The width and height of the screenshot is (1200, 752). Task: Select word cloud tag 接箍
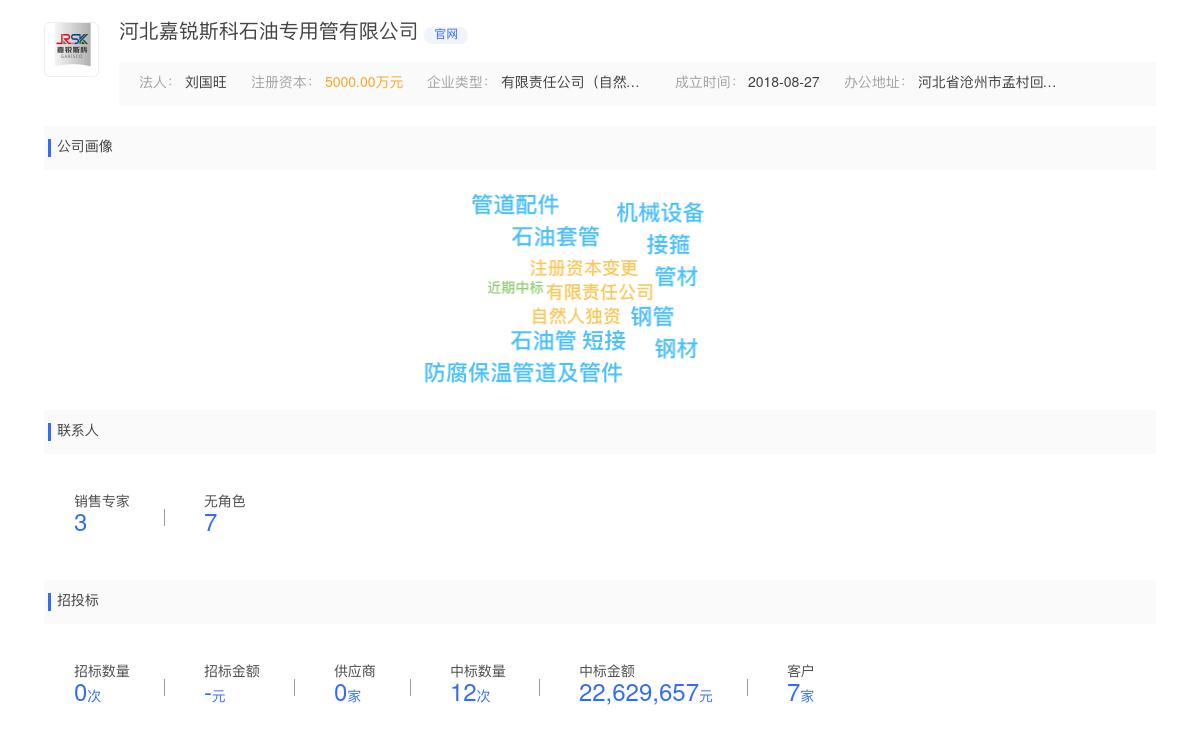pyautogui.click(x=668, y=245)
